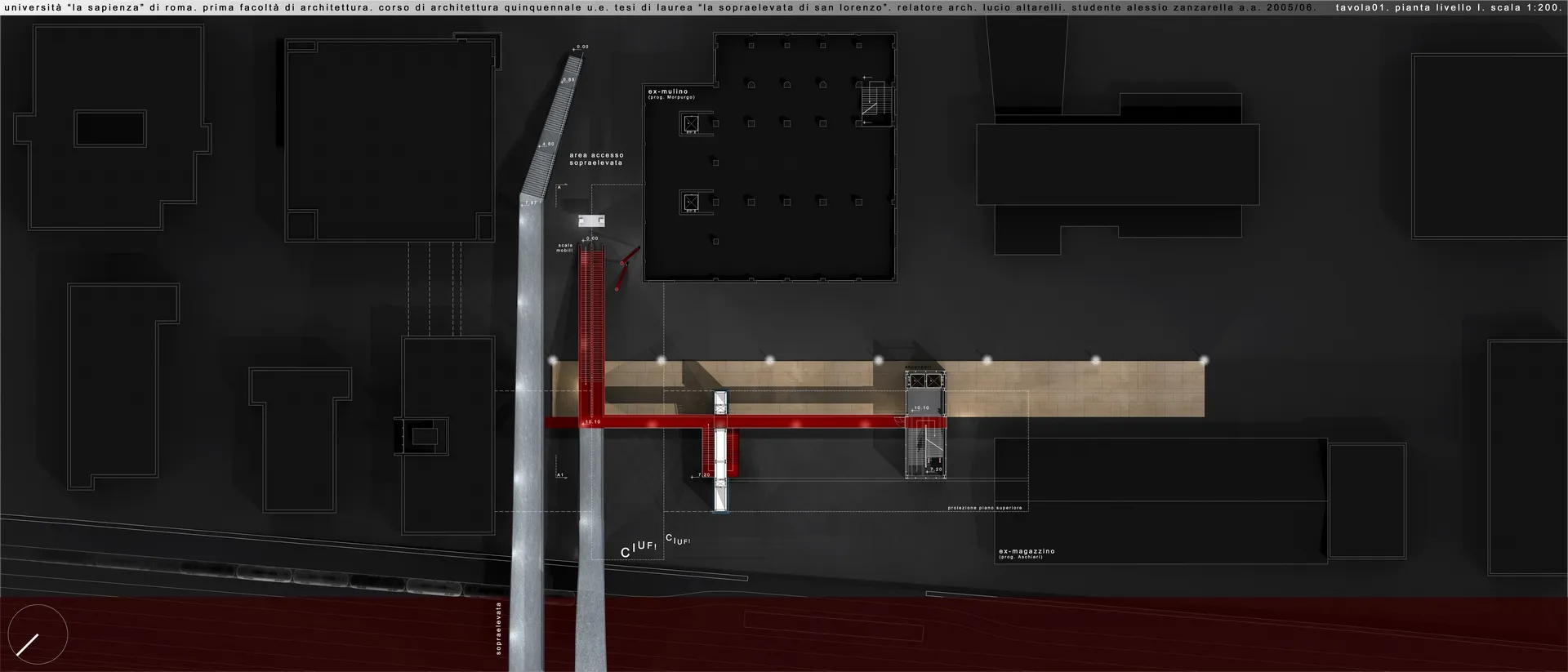The width and height of the screenshot is (1568, 672).
Task: Click the twin elevator boxes on the beige platform
Action: tap(924, 383)
